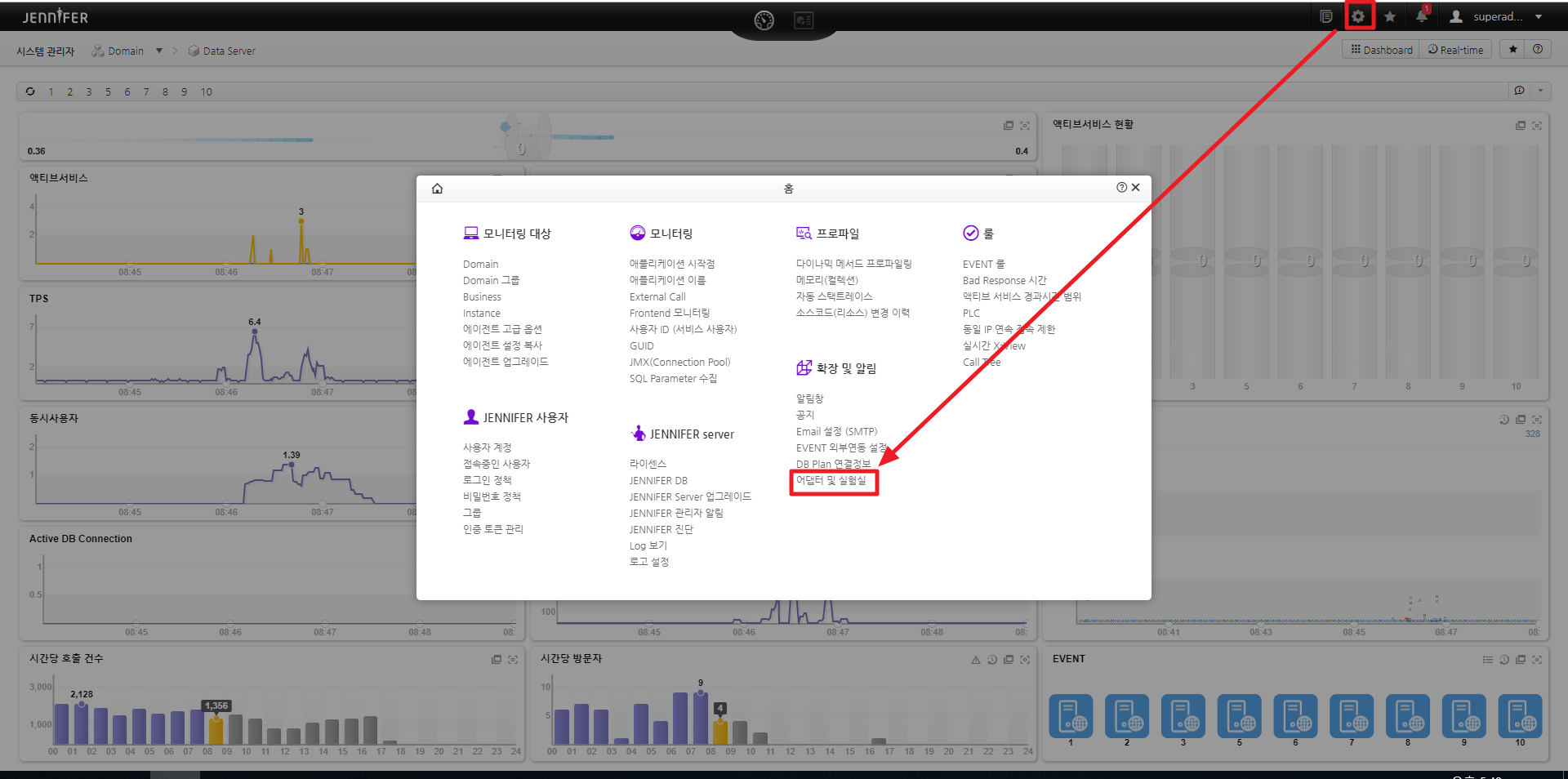Open help via the dialog's question mark icon
Image resolution: width=1568 pixels, height=779 pixels.
(1121, 188)
